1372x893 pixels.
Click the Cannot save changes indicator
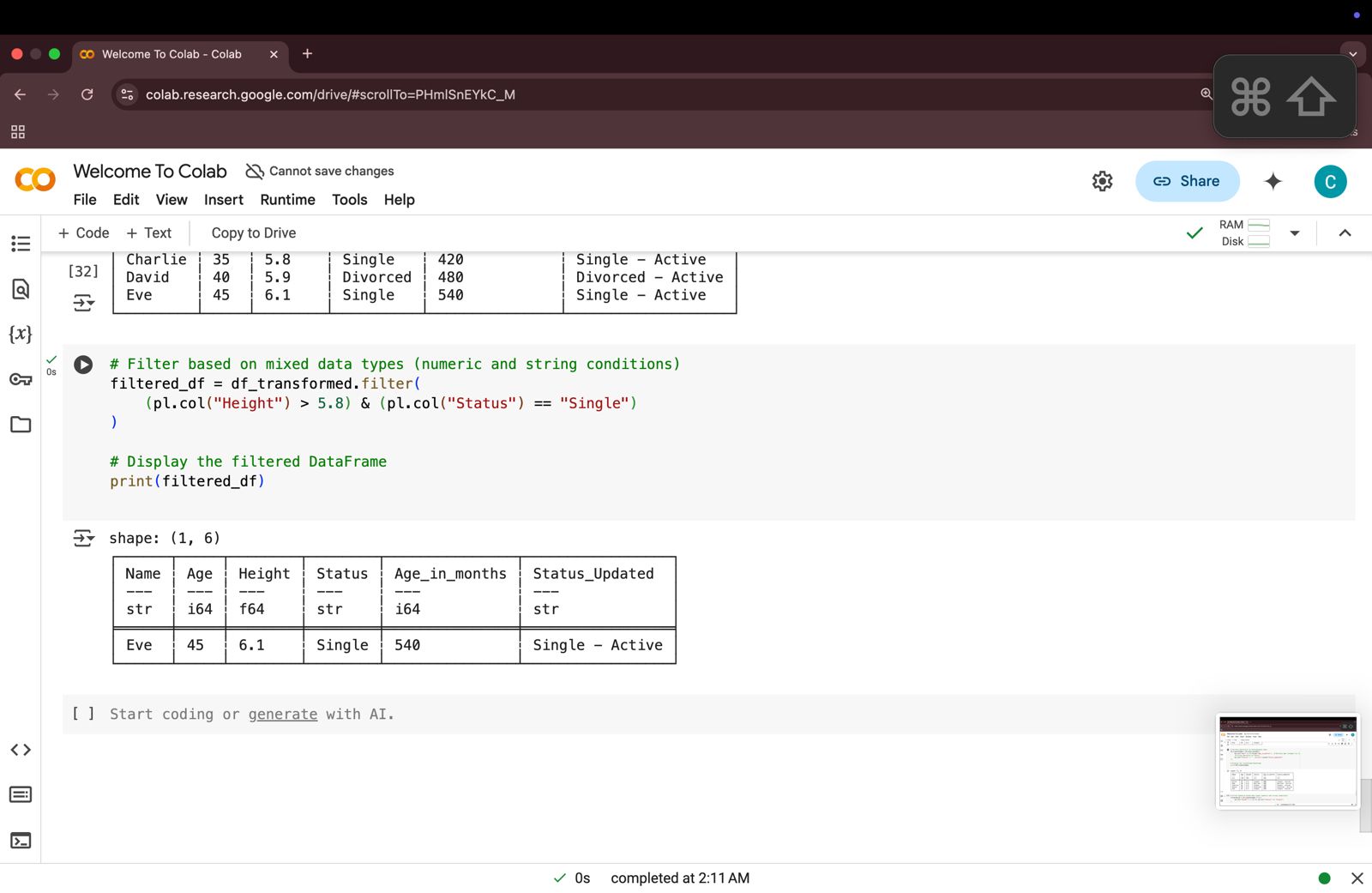[320, 172]
